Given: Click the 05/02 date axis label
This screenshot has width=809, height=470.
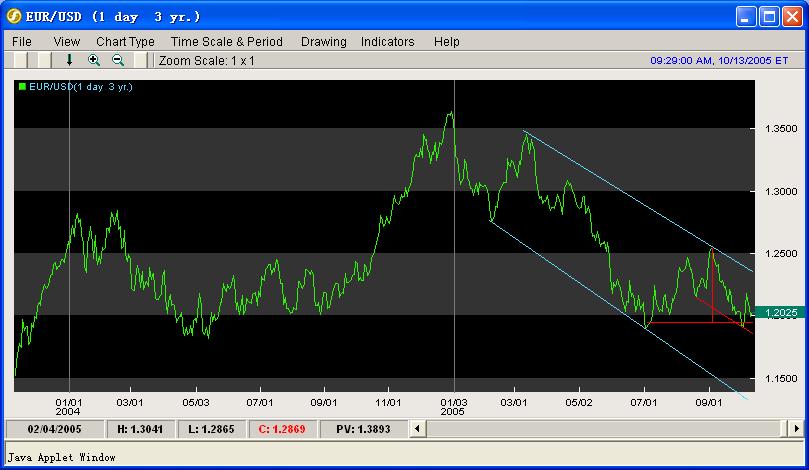Looking at the screenshot, I should pyautogui.click(x=579, y=402).
